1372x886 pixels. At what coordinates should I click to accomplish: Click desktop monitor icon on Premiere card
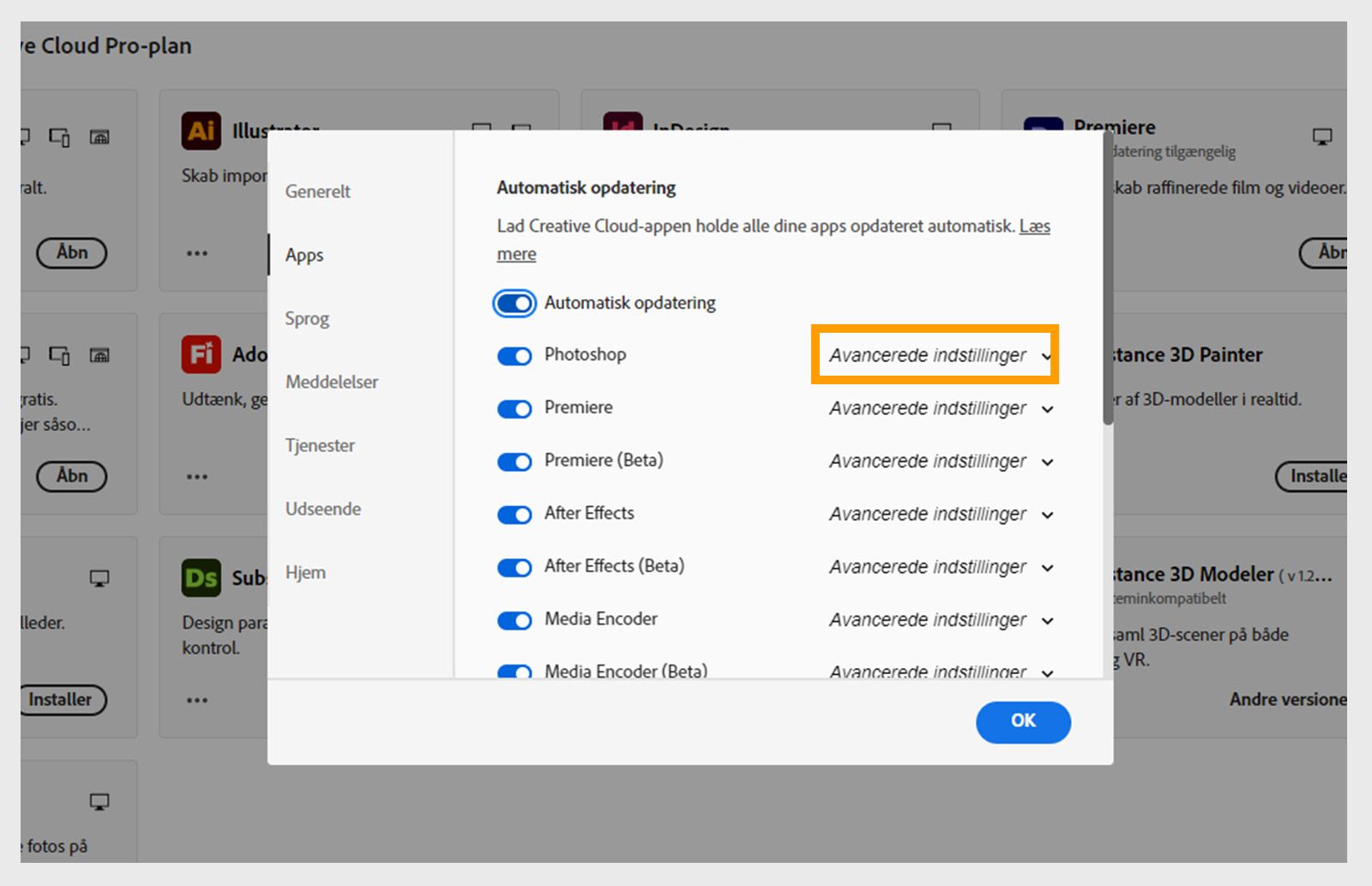click(1322, 136)
